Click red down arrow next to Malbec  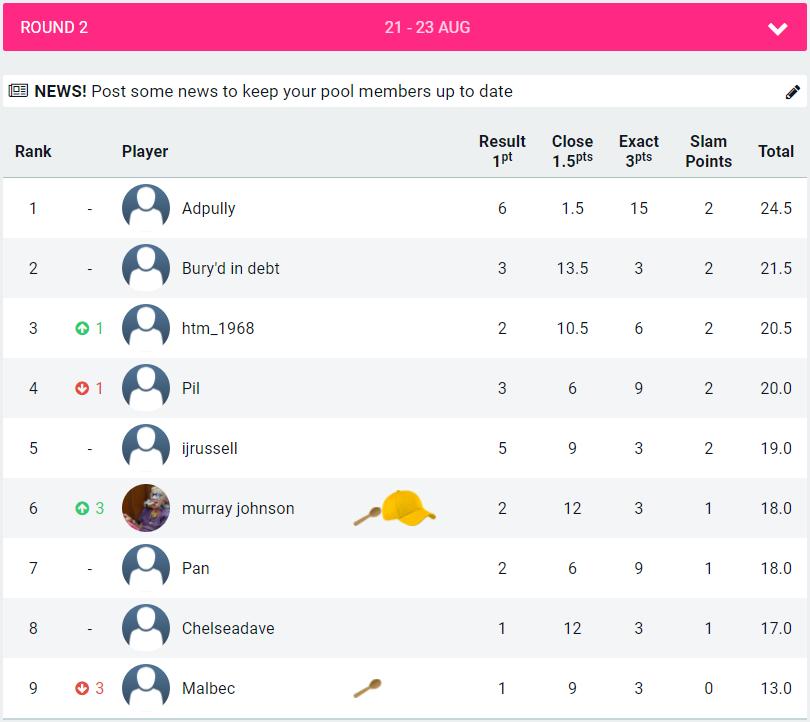tap(82, 688)
